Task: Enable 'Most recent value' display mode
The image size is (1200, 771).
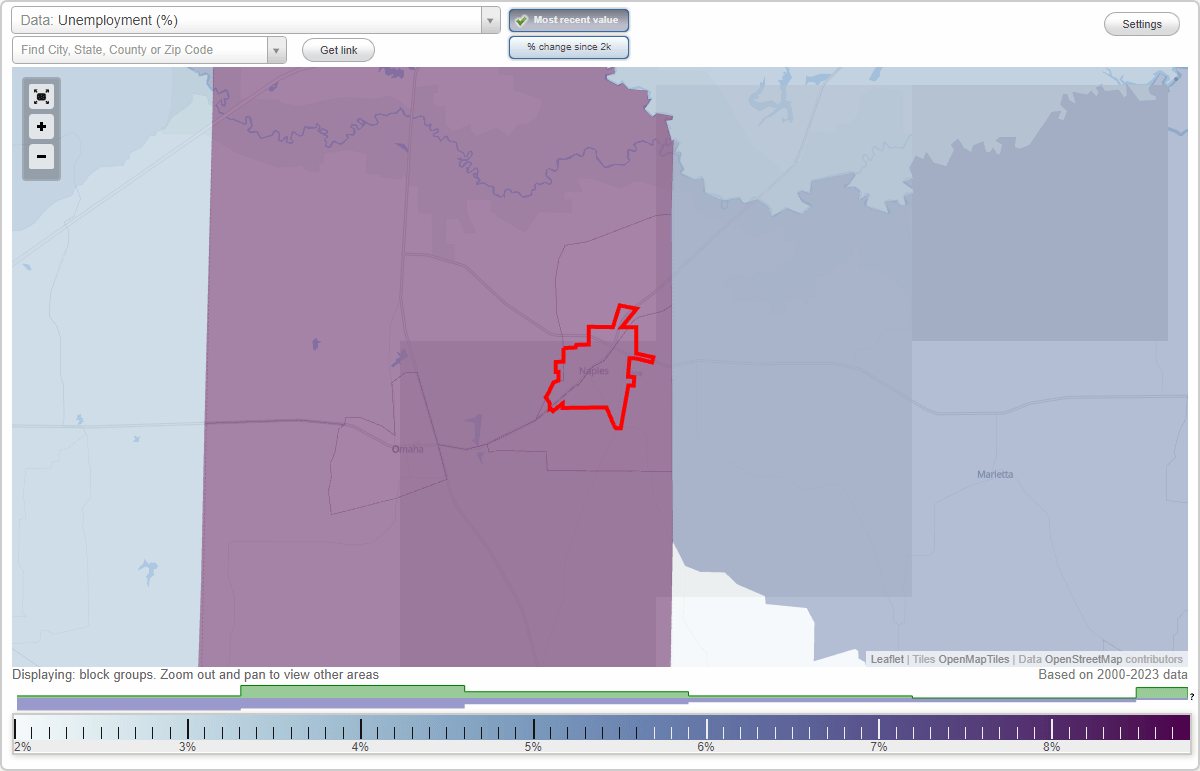Action: pyautogui.click(x=568, y=19)
